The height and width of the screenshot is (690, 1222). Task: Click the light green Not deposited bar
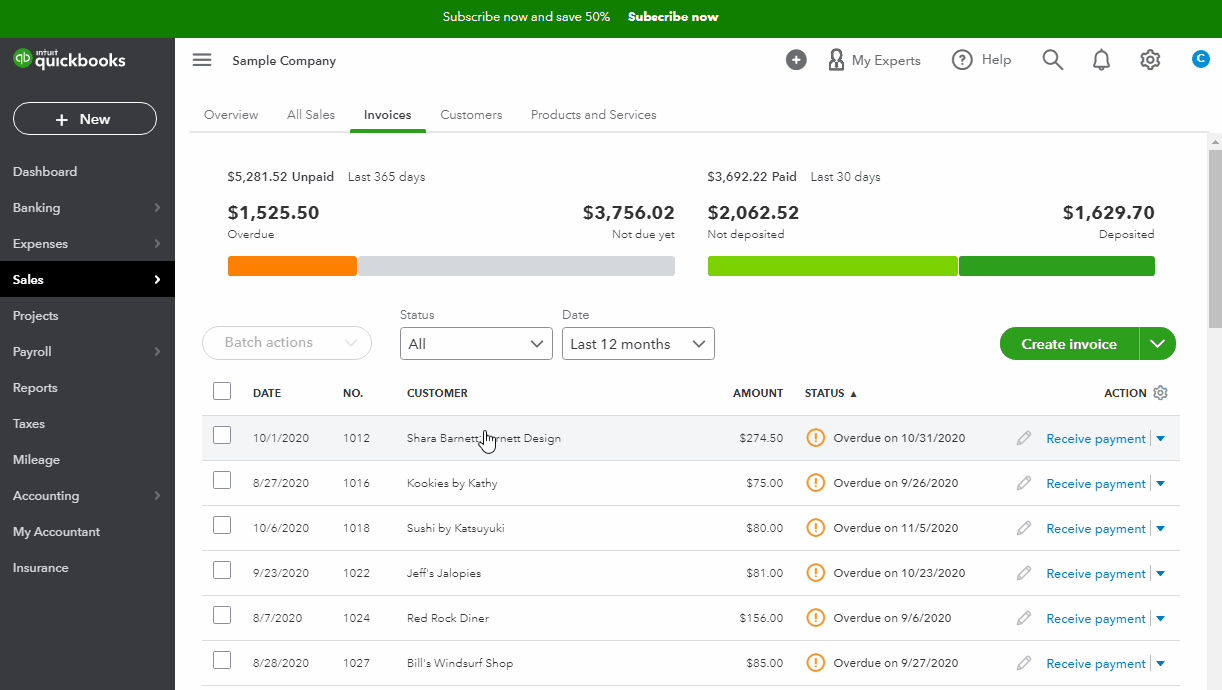(833, 266)
